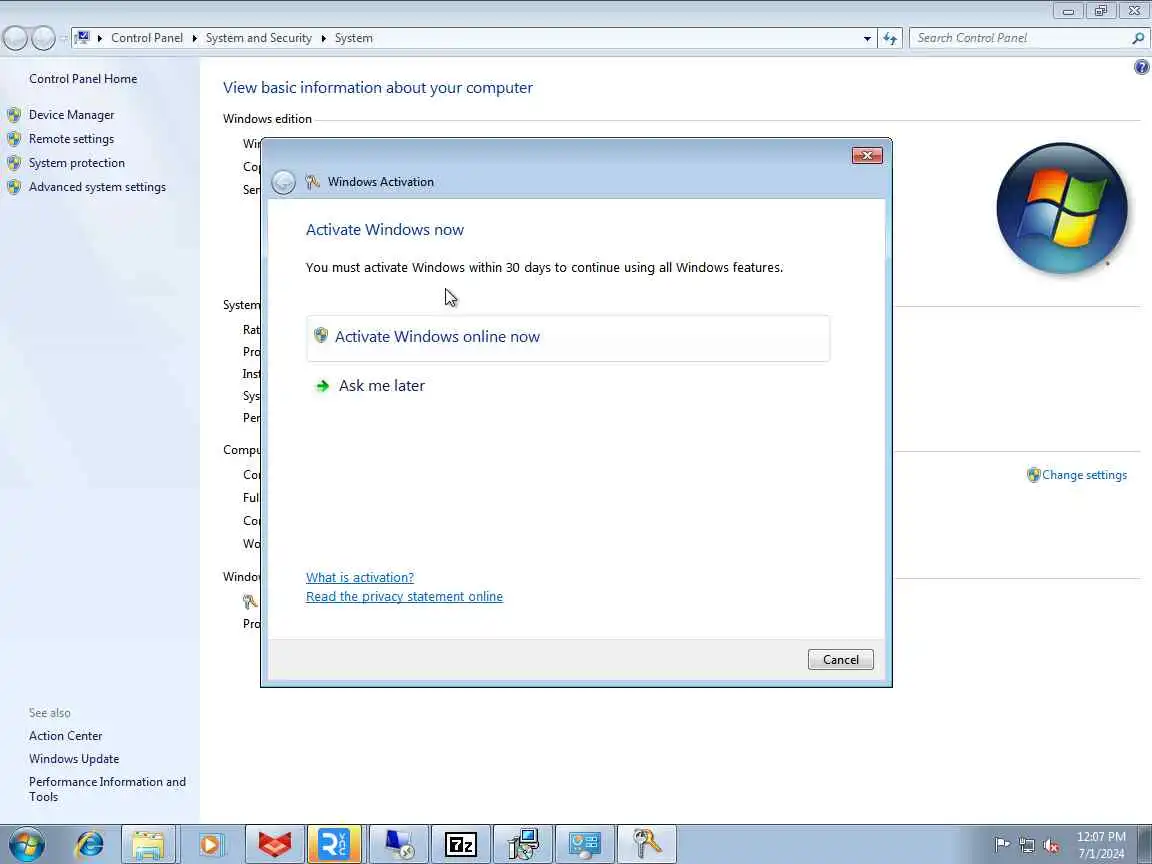Select Control Panel in the breadcrumb
This screenshot has width=1152, height=864.
pos(147,38)
